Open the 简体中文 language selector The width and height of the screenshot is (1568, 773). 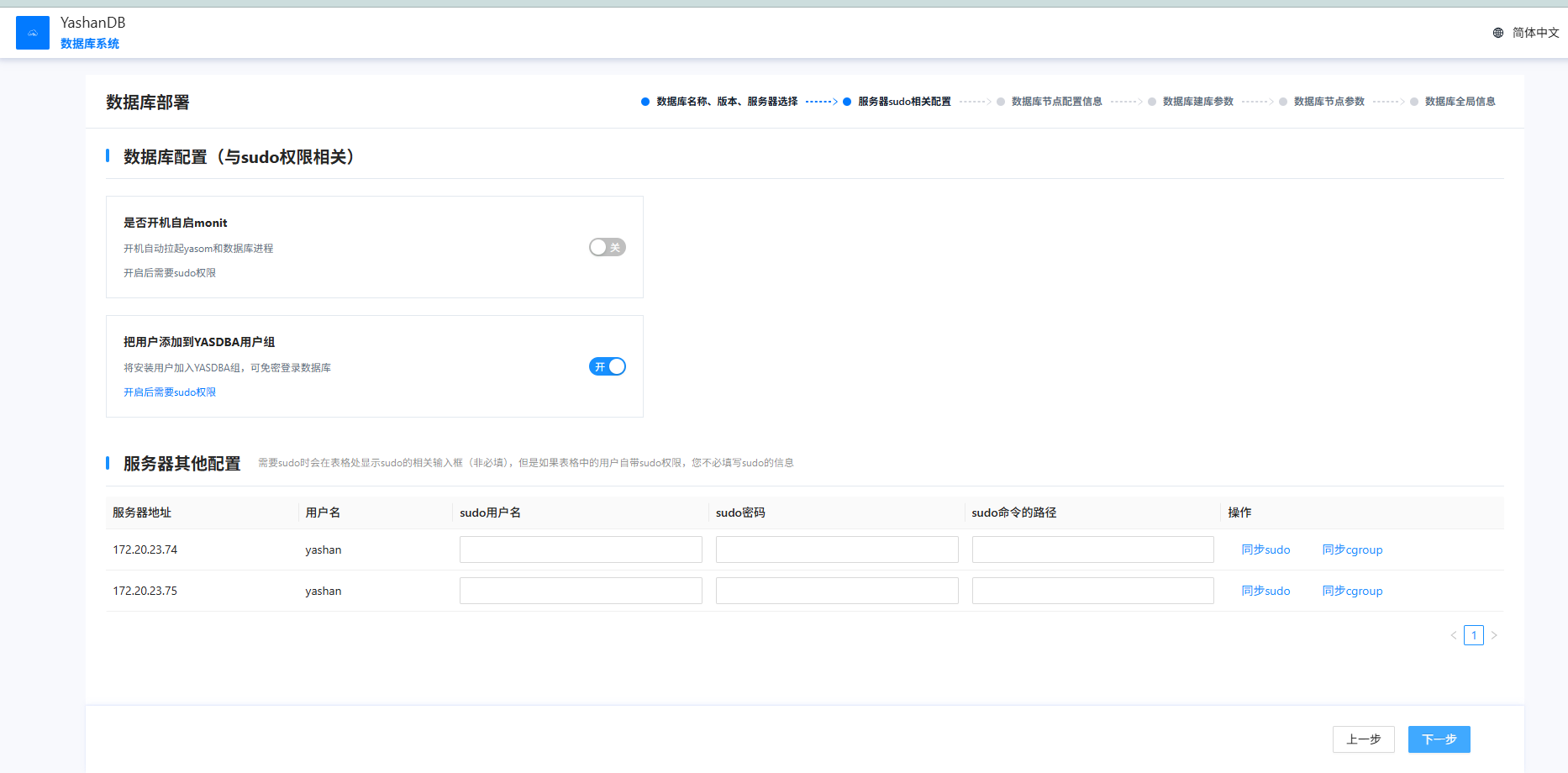pyautogui.click(x=1534, y=33)
